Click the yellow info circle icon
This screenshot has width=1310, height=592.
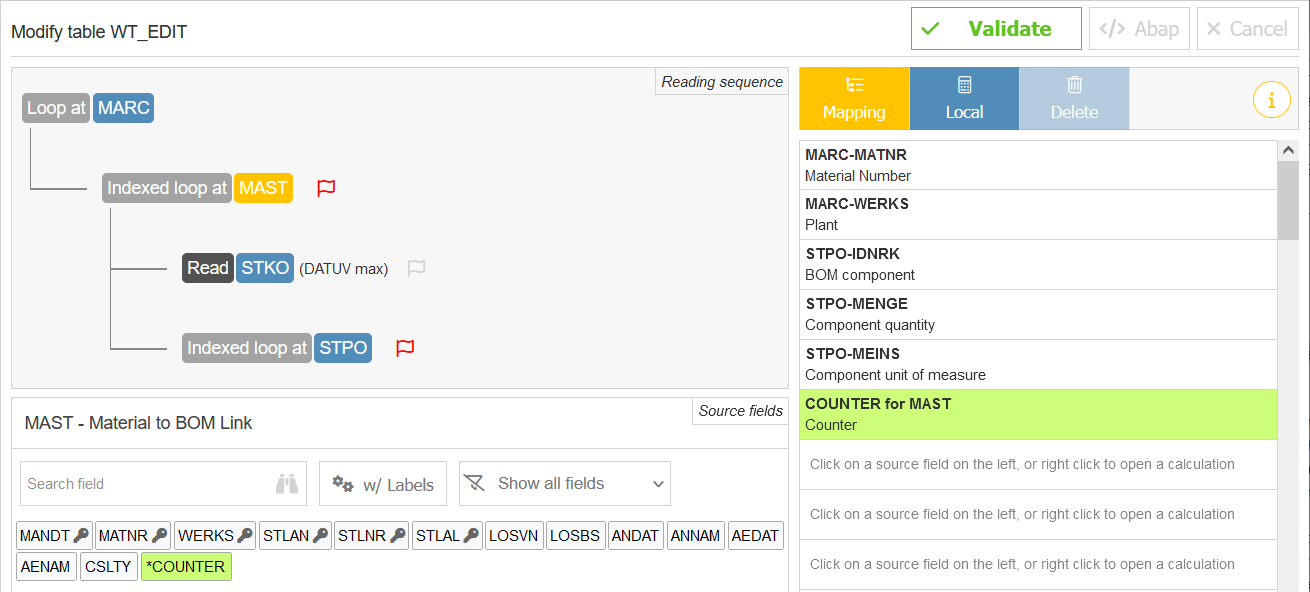1271,100
